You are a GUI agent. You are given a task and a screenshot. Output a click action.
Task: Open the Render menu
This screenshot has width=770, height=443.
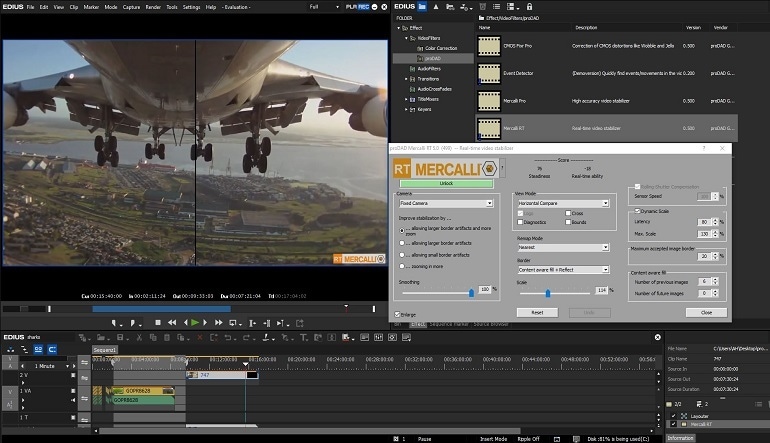[153, 7]
